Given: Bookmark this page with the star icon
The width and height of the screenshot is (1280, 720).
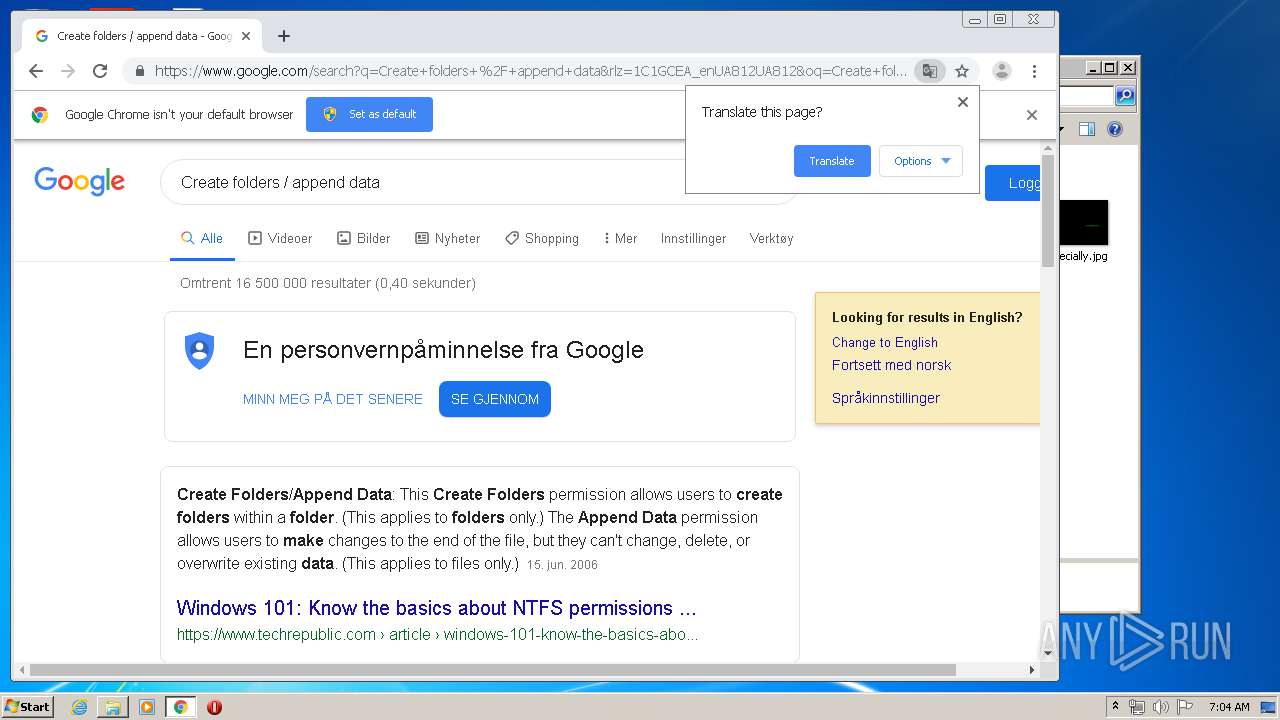Looking at the screenshot, I should pos(962,71).
